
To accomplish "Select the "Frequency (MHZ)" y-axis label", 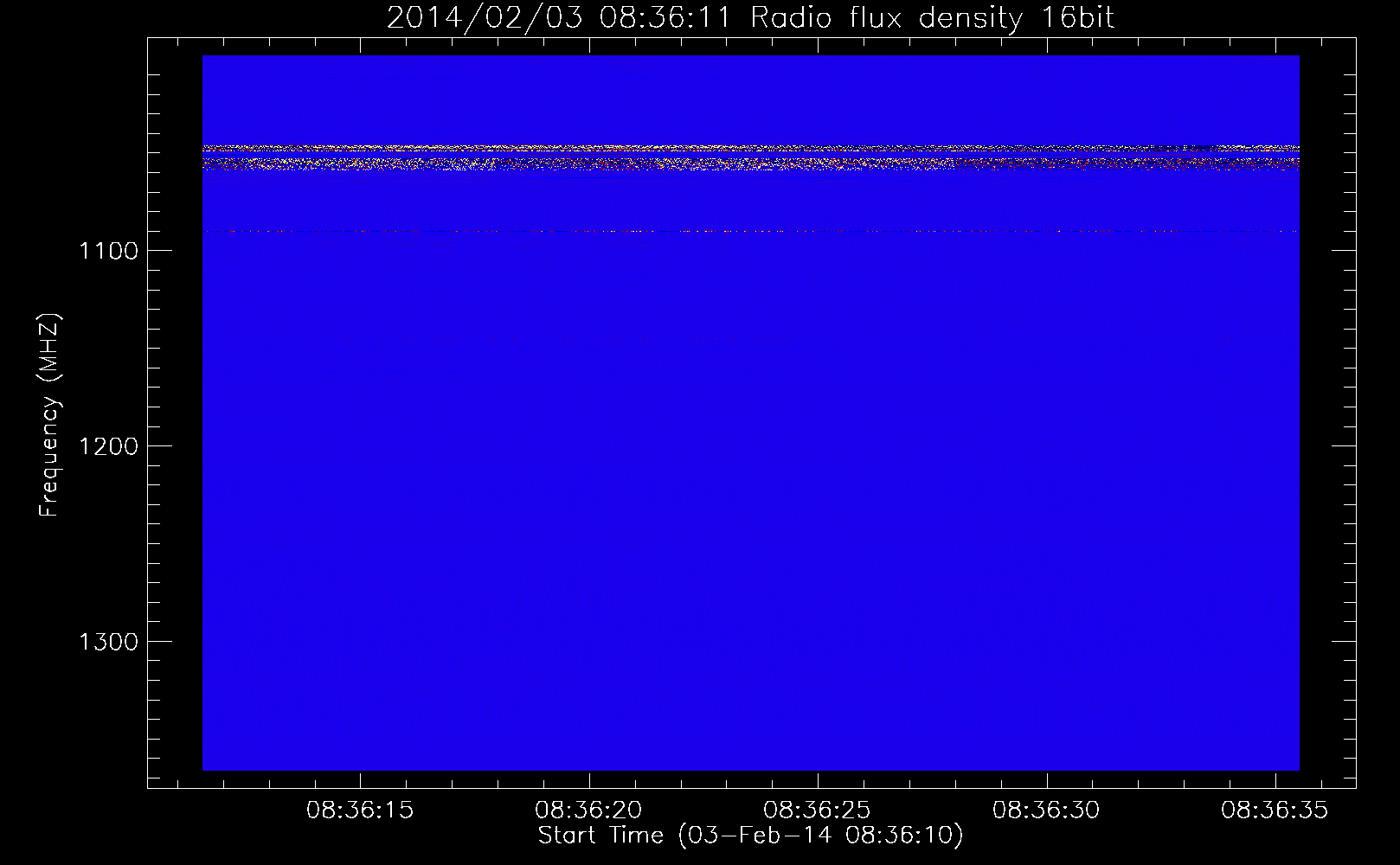I will coord(50,415).
